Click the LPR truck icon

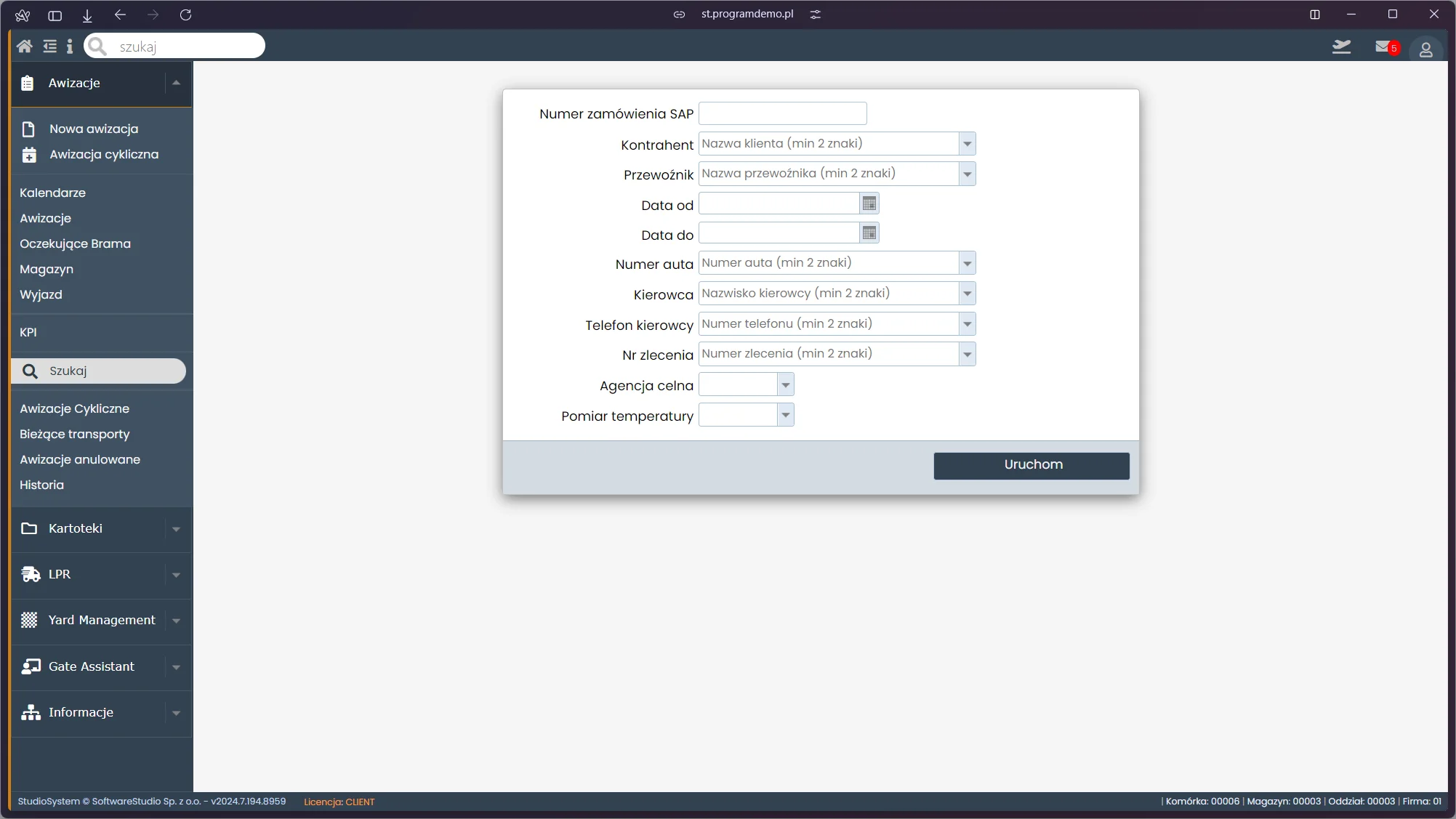(31, 574)
